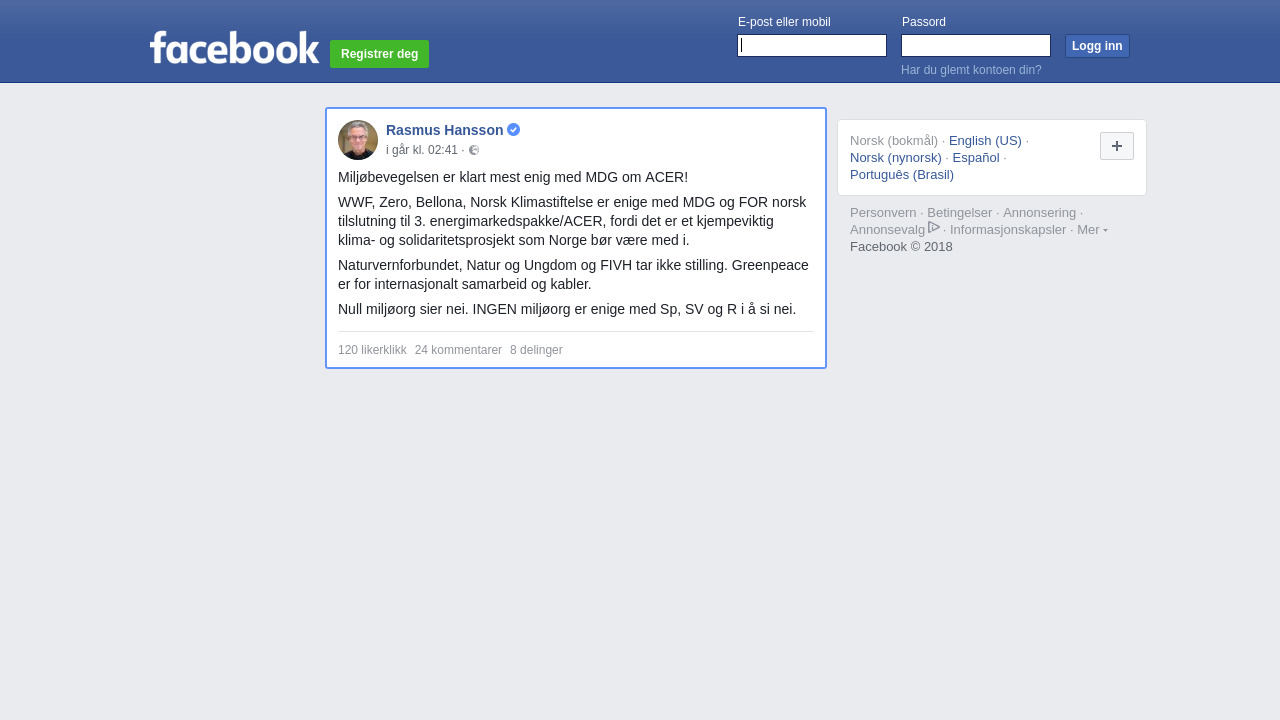The image size is (1280, 720).
Task: Switch language to Español
Action: (x=976, y=157)
